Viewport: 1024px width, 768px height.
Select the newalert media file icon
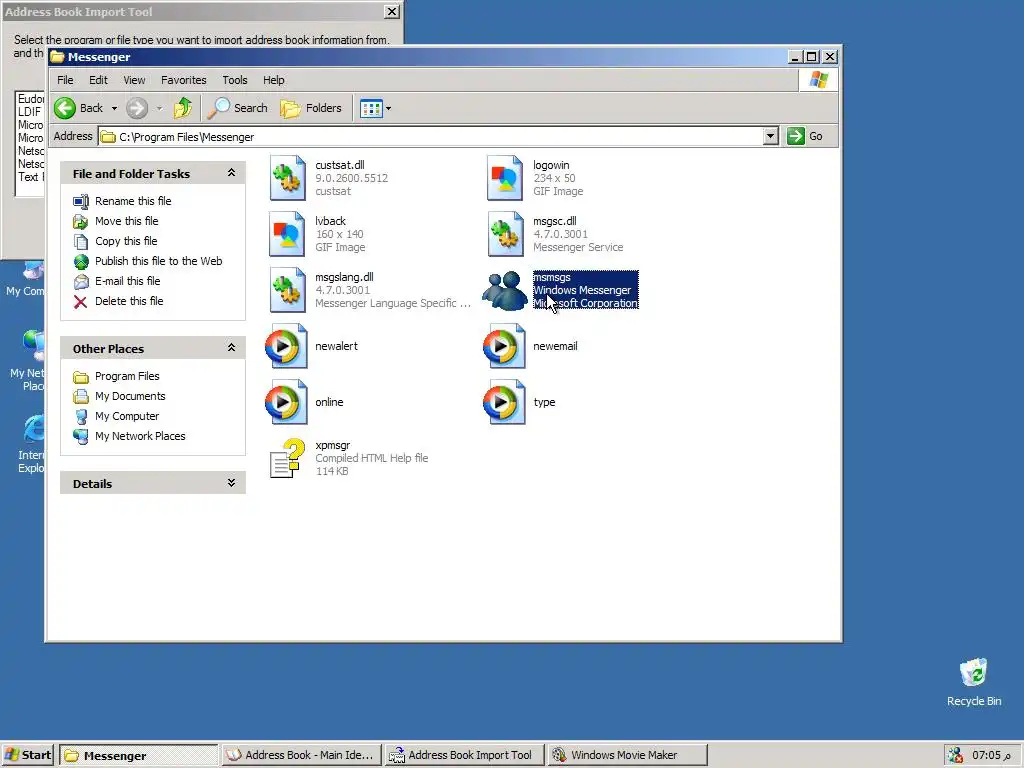pyautogui.click(x=286, y=346)
